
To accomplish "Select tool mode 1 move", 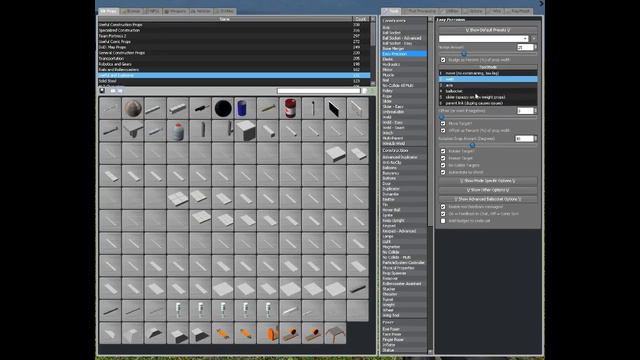I will (x=488, y=73).
